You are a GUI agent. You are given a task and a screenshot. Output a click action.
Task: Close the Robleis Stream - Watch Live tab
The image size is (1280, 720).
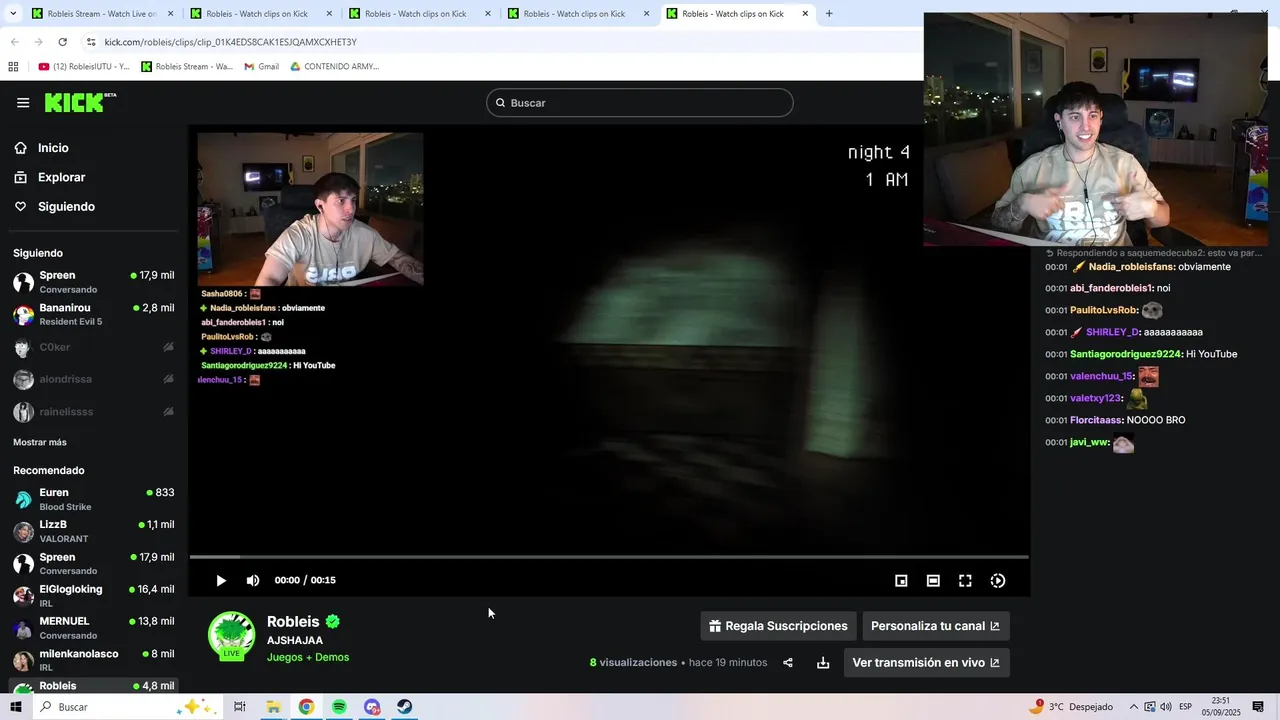(170, 14)
